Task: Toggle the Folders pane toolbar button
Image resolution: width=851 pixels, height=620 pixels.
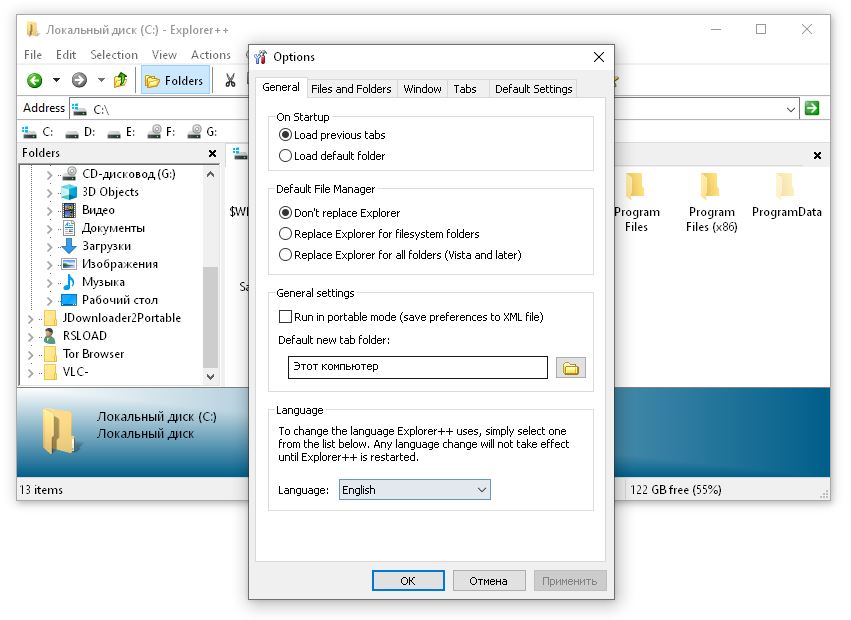Action: [175, 80]
